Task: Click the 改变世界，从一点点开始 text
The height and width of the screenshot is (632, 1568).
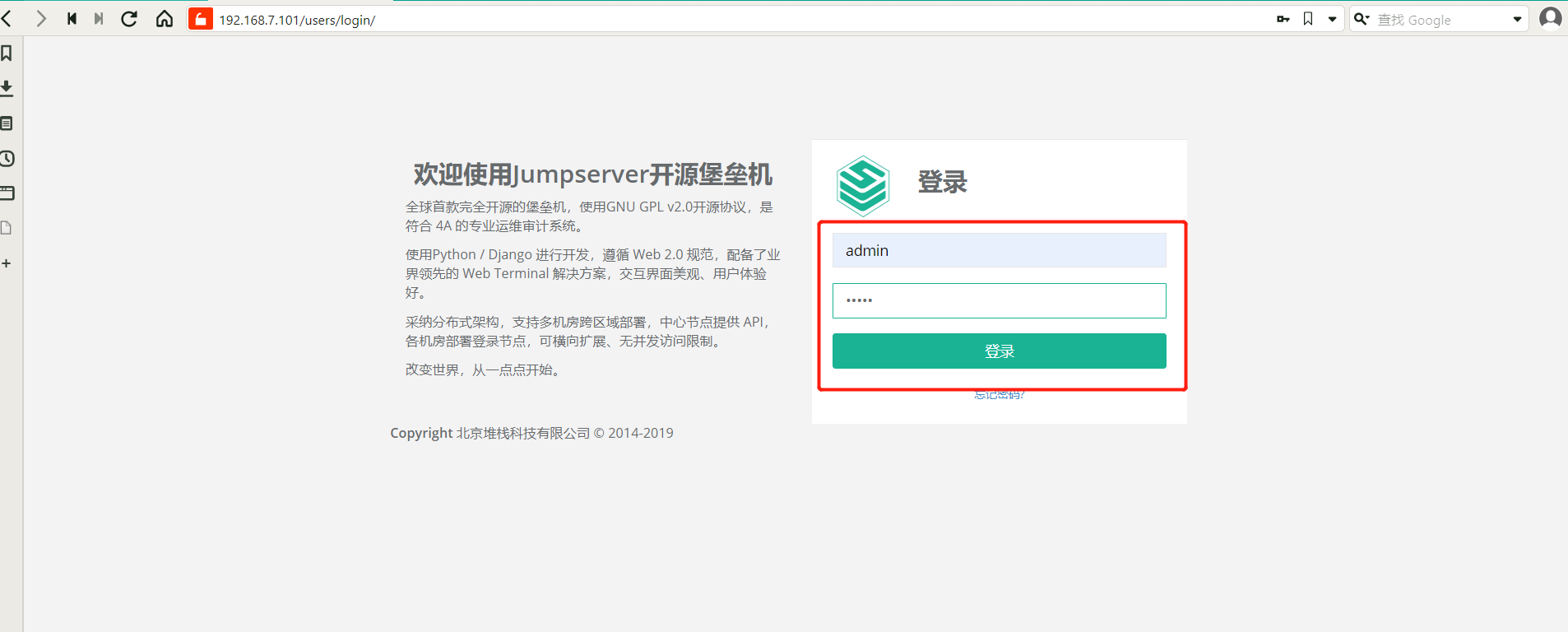Action: coord(484,370)
